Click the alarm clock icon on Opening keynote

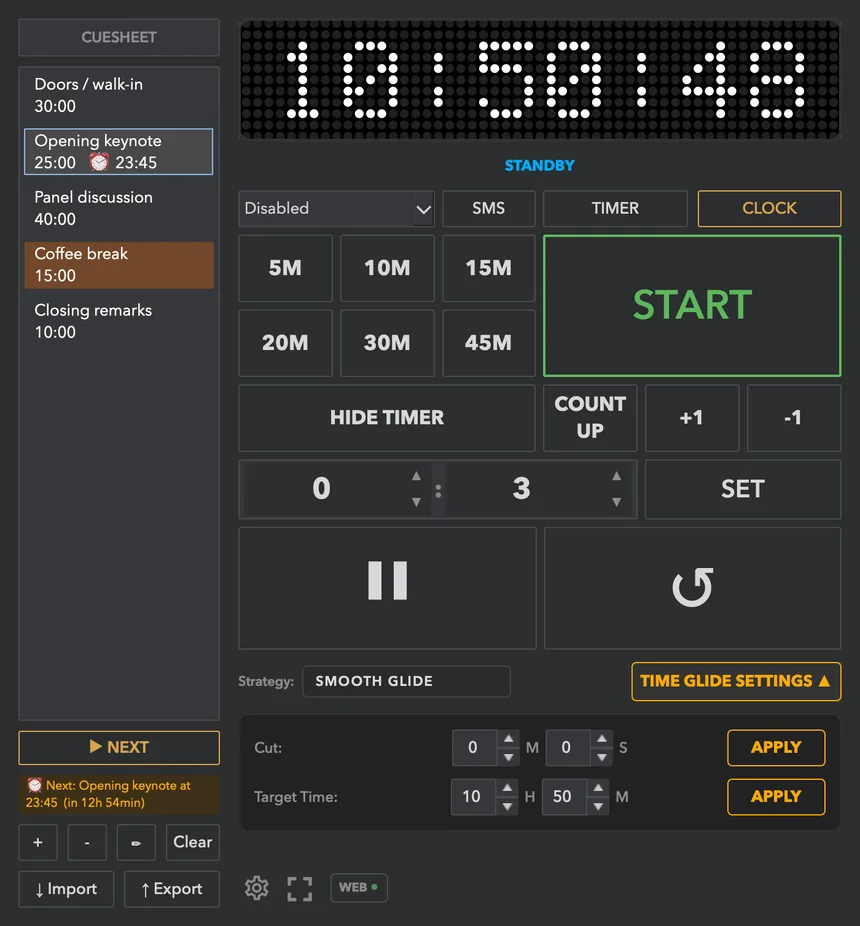pyautogui.click(x=99, y=162)
